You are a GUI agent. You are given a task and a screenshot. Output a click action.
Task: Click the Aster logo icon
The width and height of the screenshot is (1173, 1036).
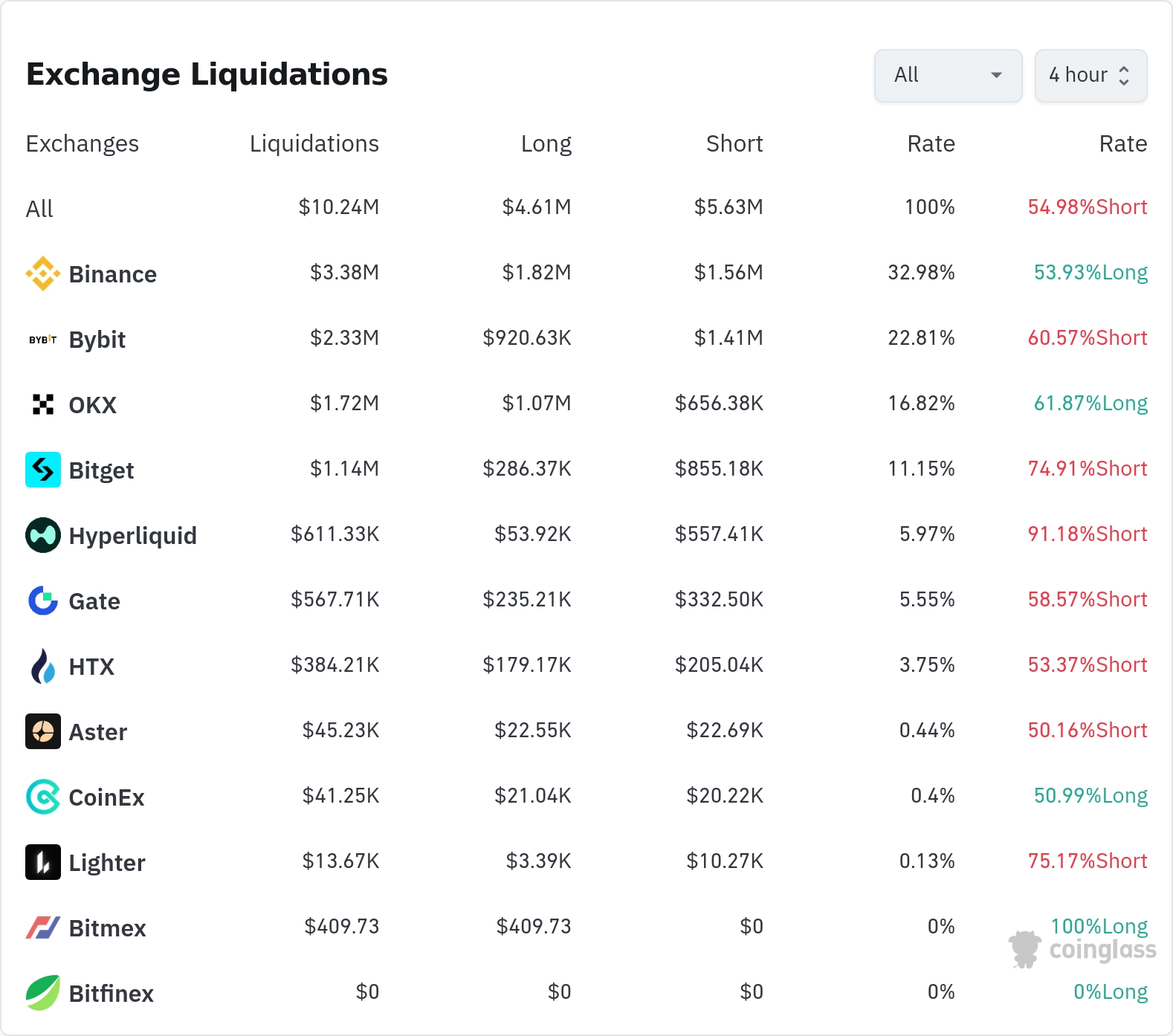tap(43, 731)
